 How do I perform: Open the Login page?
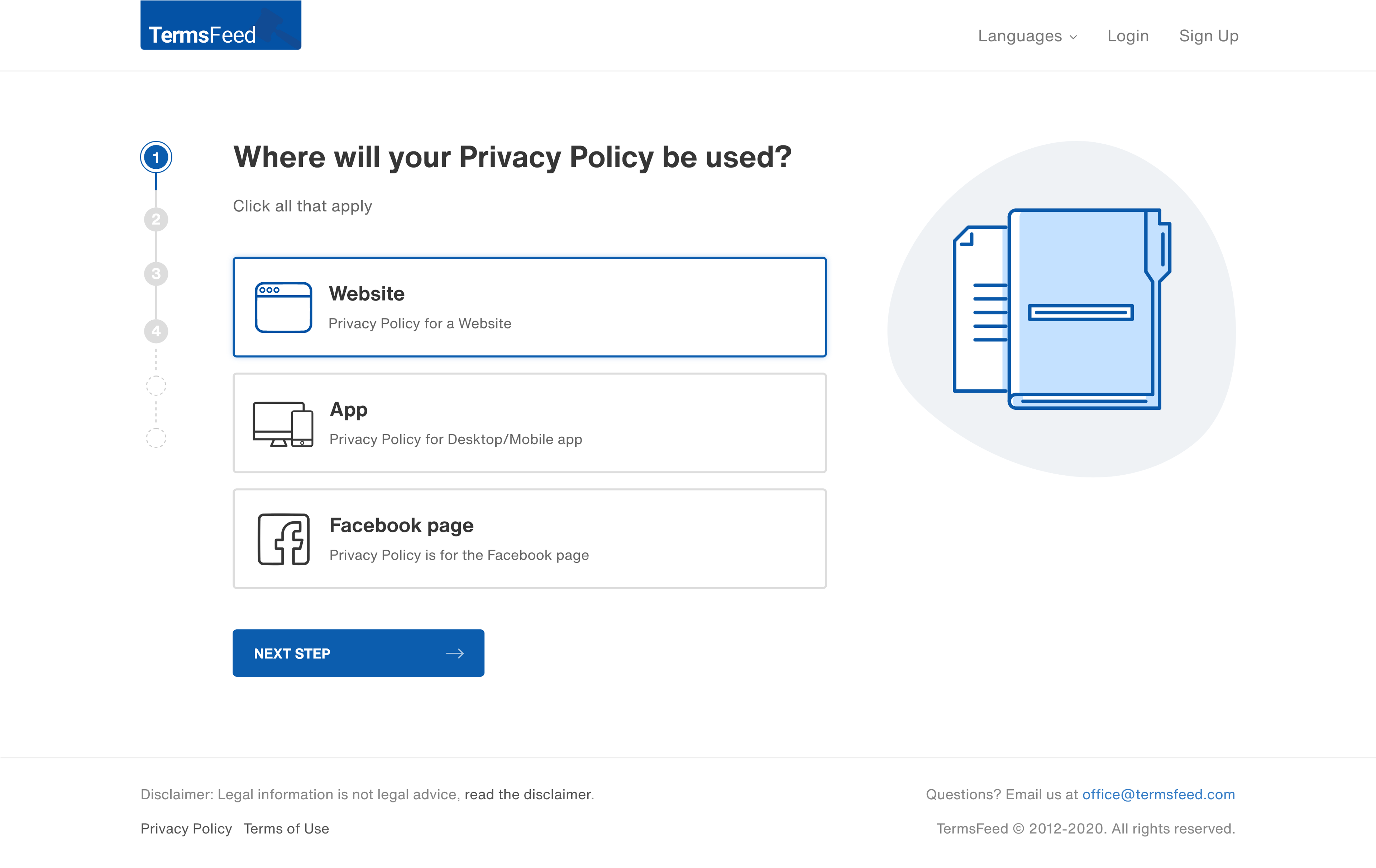[1128, 36]
